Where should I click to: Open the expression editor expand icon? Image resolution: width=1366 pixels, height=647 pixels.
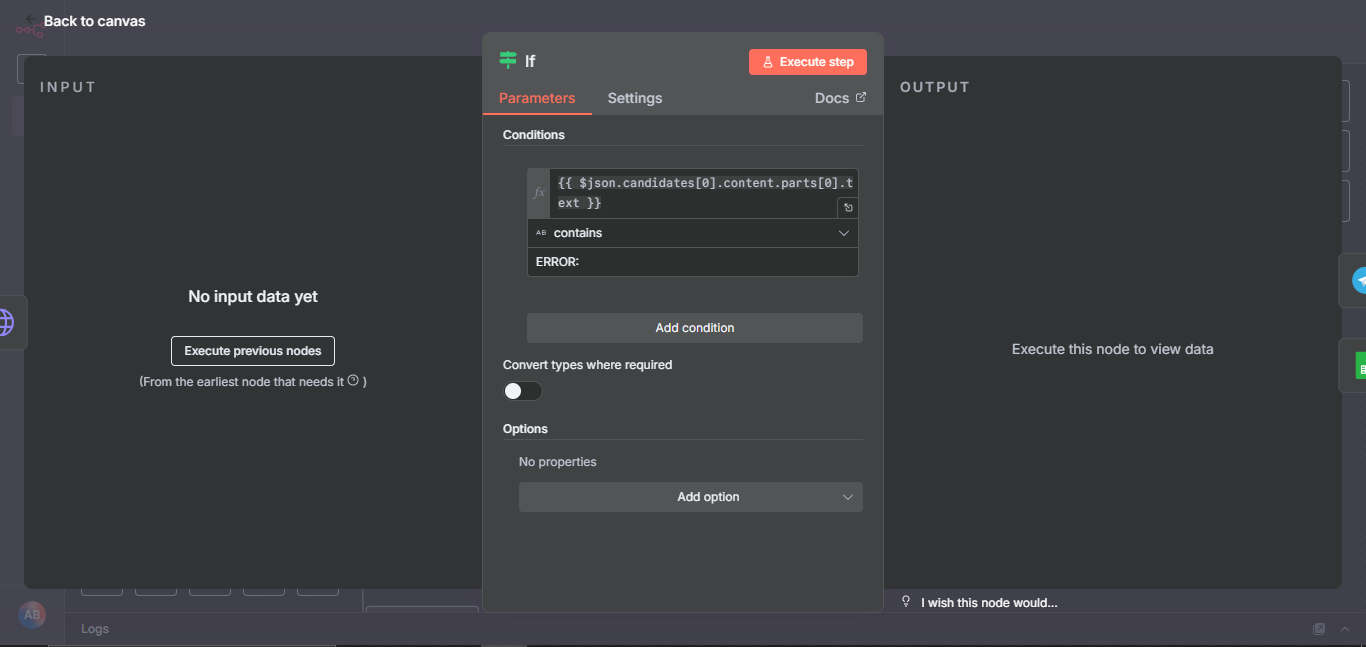pos(848,208)
